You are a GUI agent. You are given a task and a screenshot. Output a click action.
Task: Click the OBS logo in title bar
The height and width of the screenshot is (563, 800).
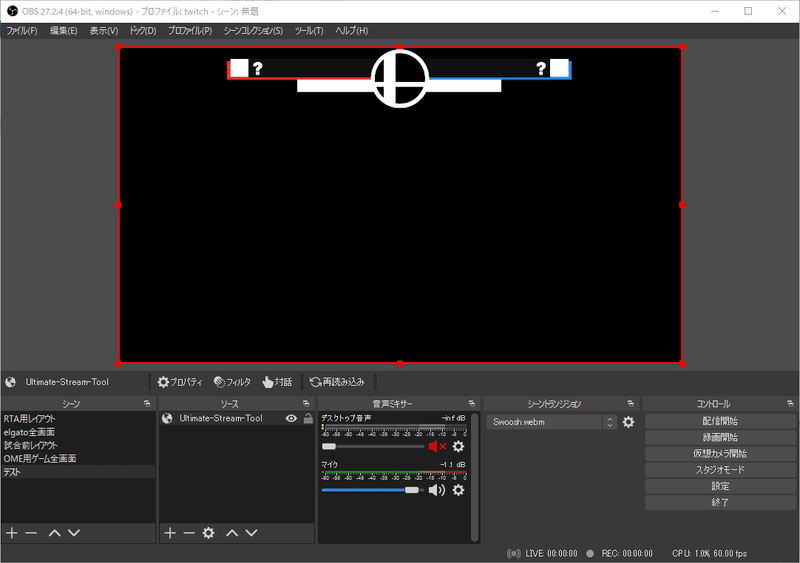click(x=12, y=11)
